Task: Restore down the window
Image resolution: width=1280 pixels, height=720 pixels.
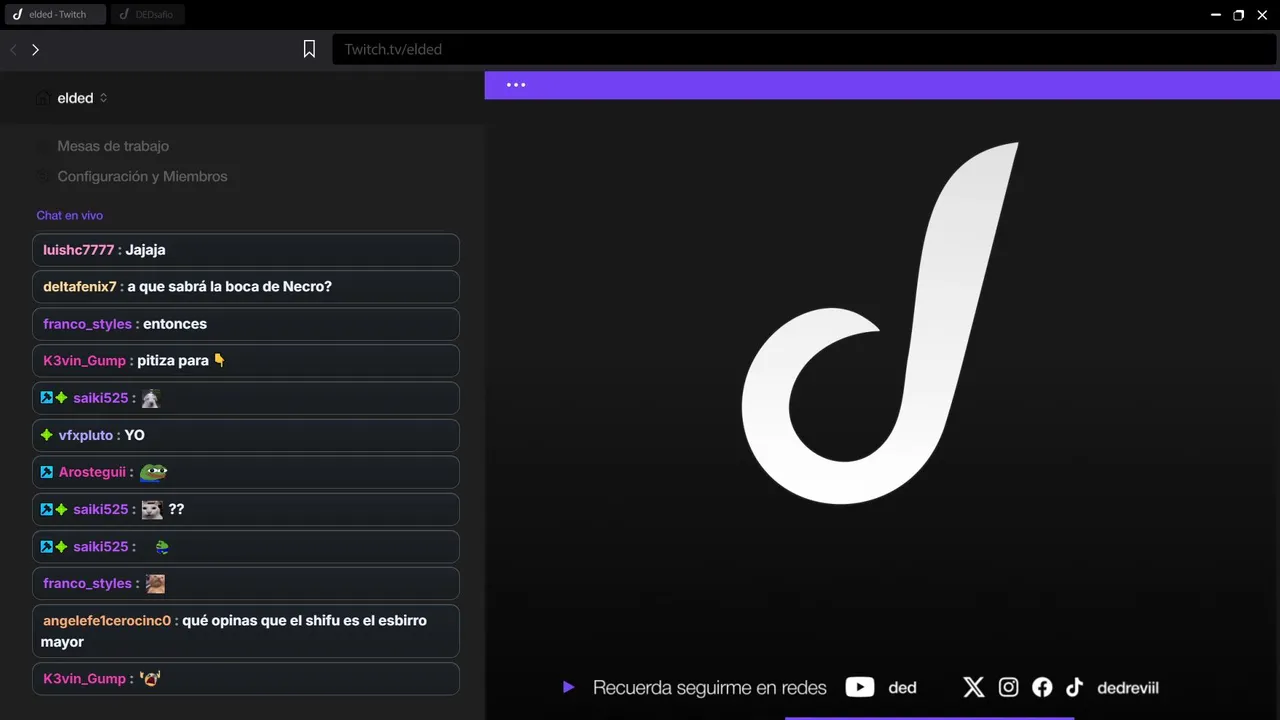Action: pos(1238,15)
